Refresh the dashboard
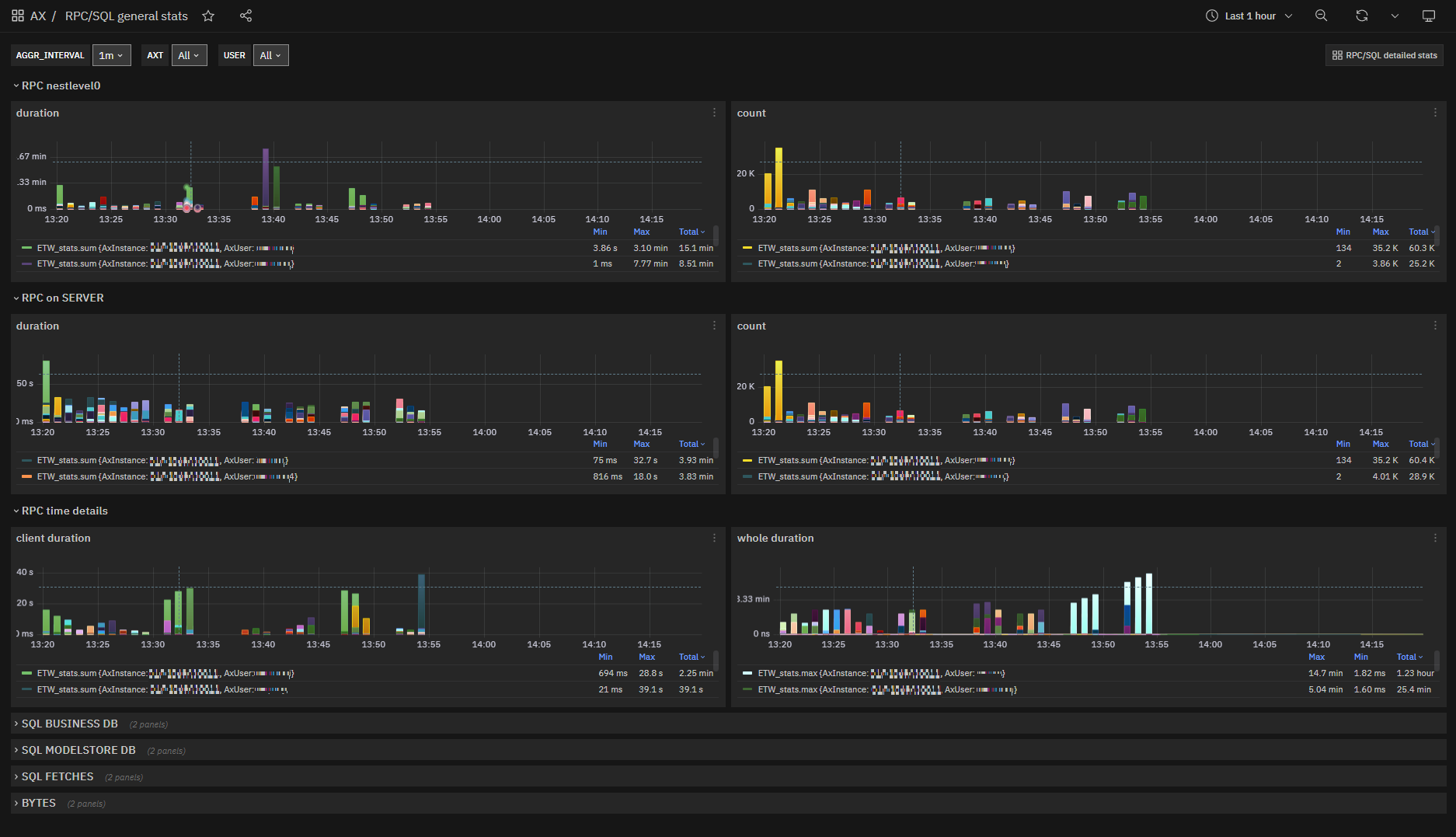Screen dimensions: 1456x837 coord(1362,16)
